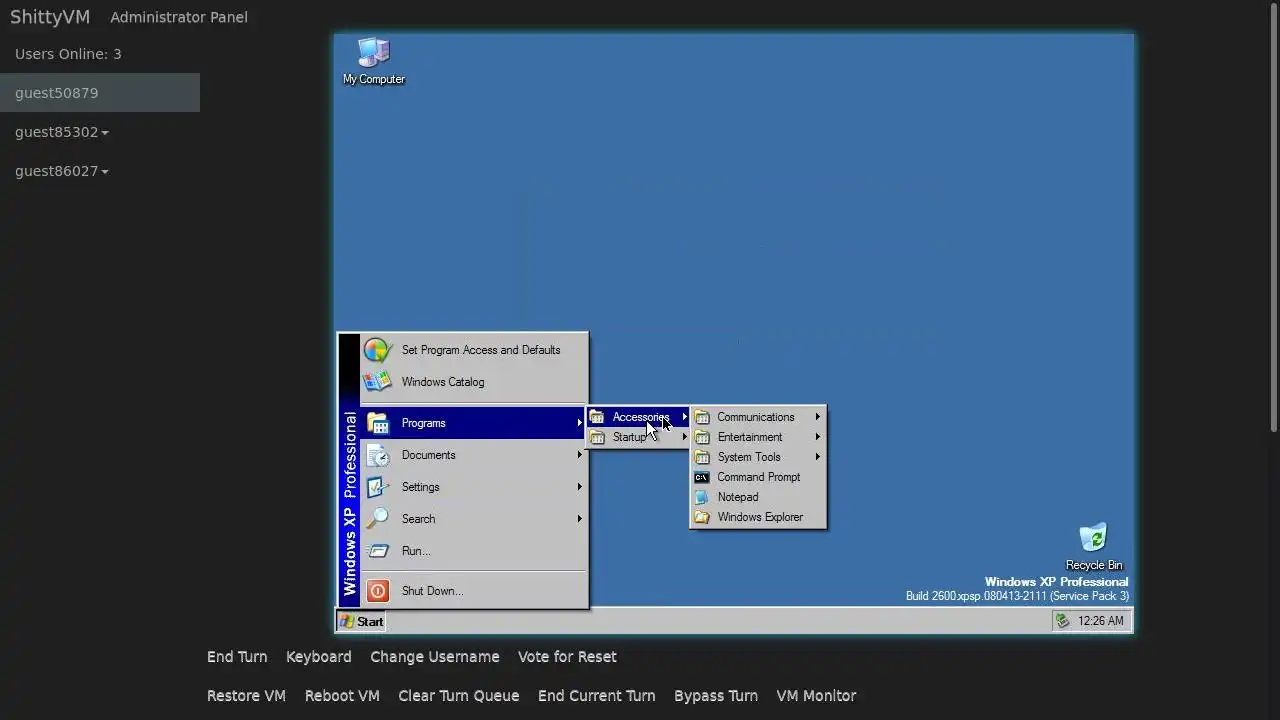The image size is (1280, 720).
Task: Expand the System Tools submenu arrow
Action: click(817, 457)
